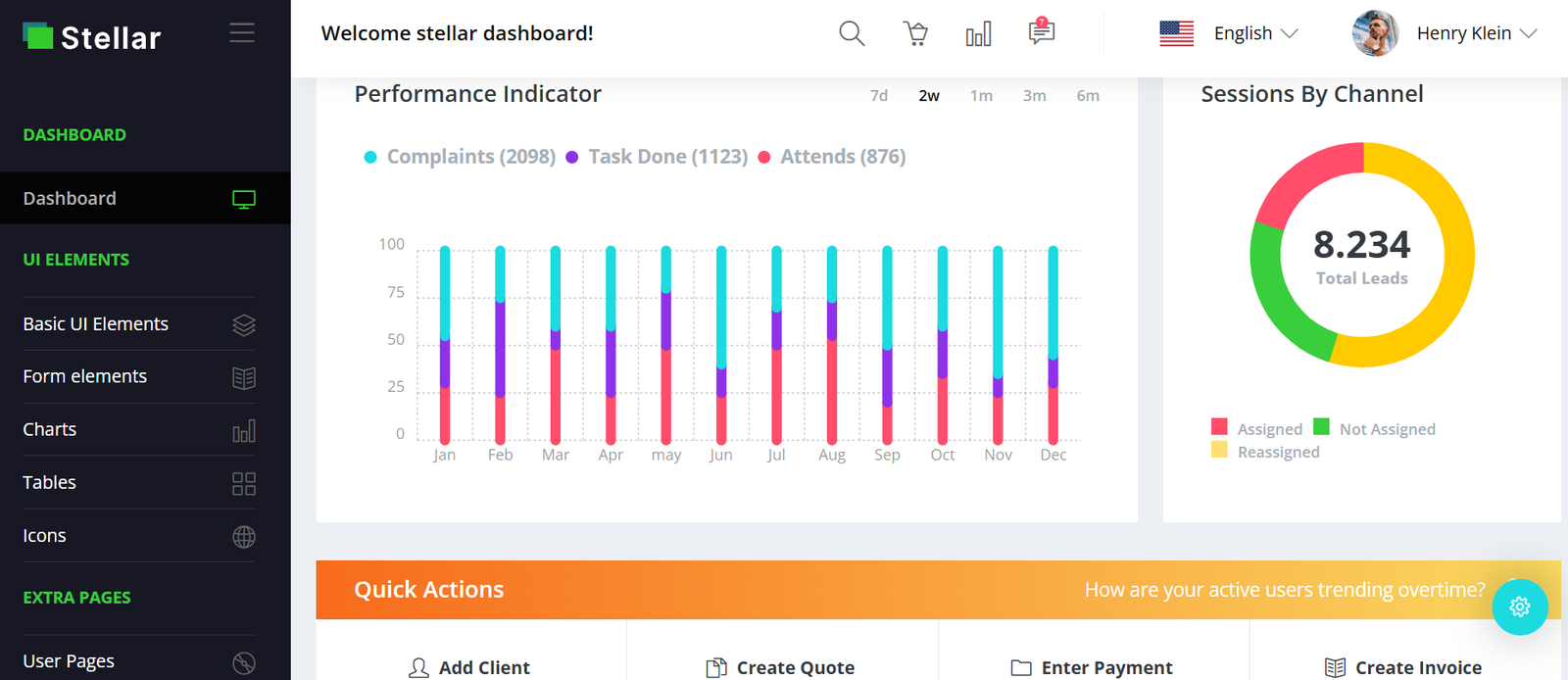Select the 1m time range
The height and width of the screenshot is (680, 1568).
click(x=981, y=96)
